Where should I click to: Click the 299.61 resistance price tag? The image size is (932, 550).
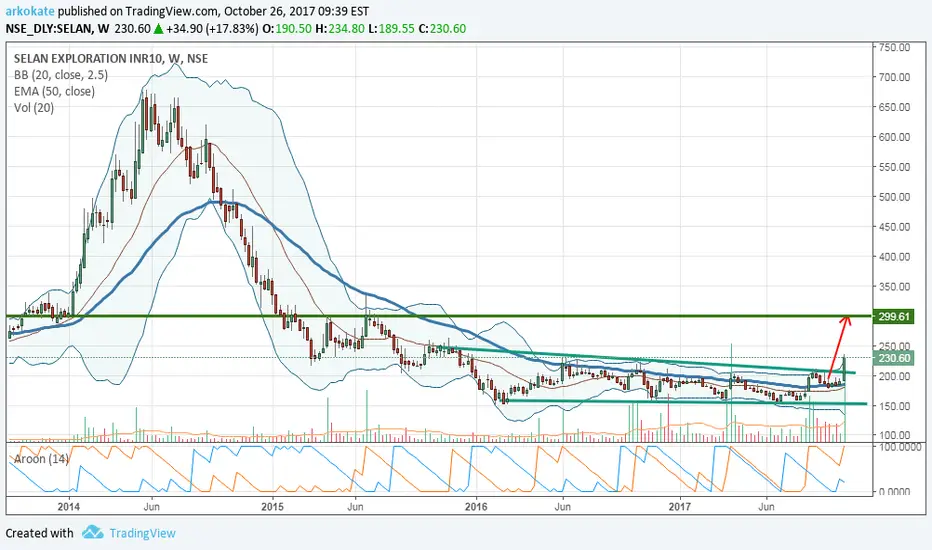[x=893, y=316]
